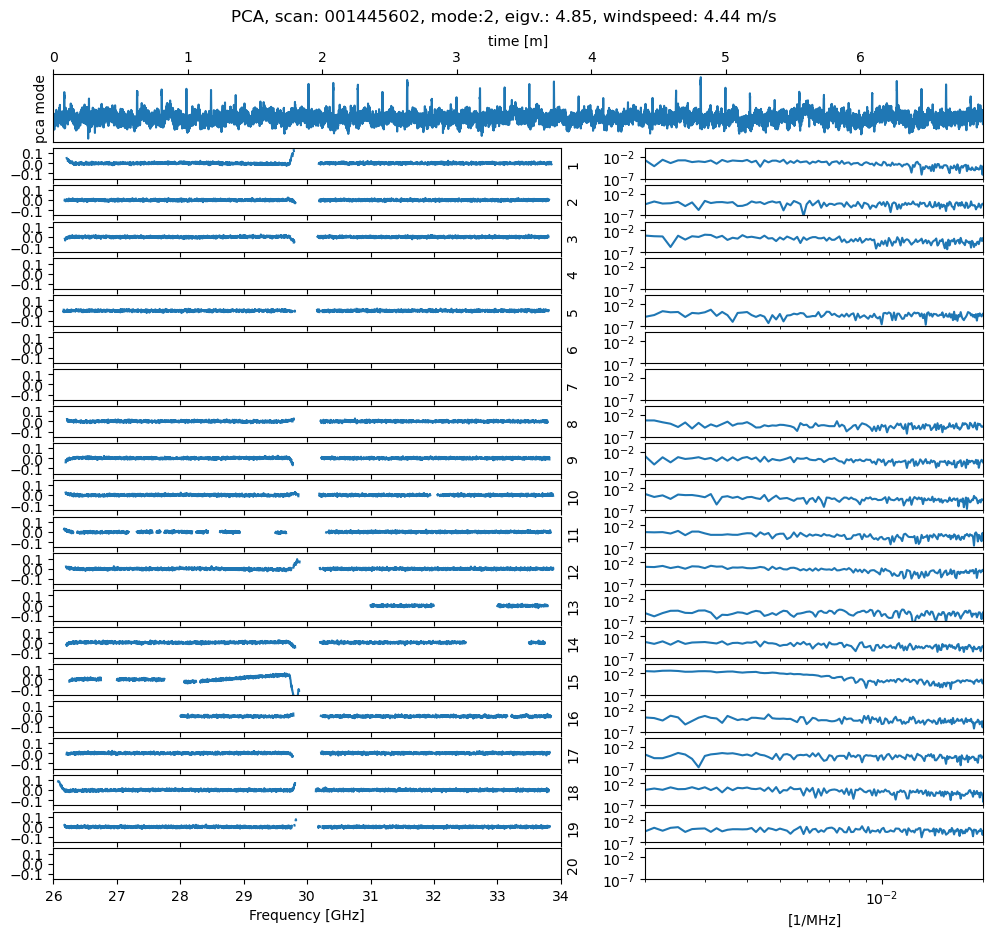Click the '[1/MHz]' axis label
The width and height of the screenshot is (993, 937).
coord(813,920)
